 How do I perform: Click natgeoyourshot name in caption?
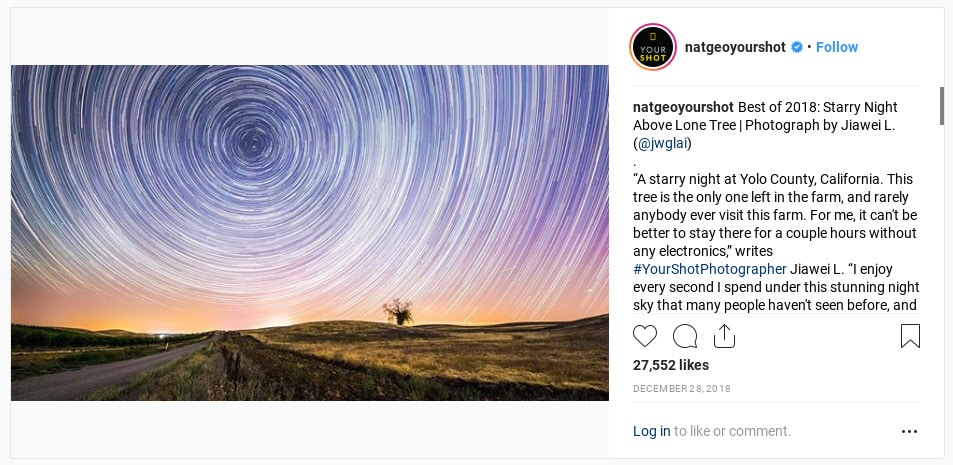point(684,107)
